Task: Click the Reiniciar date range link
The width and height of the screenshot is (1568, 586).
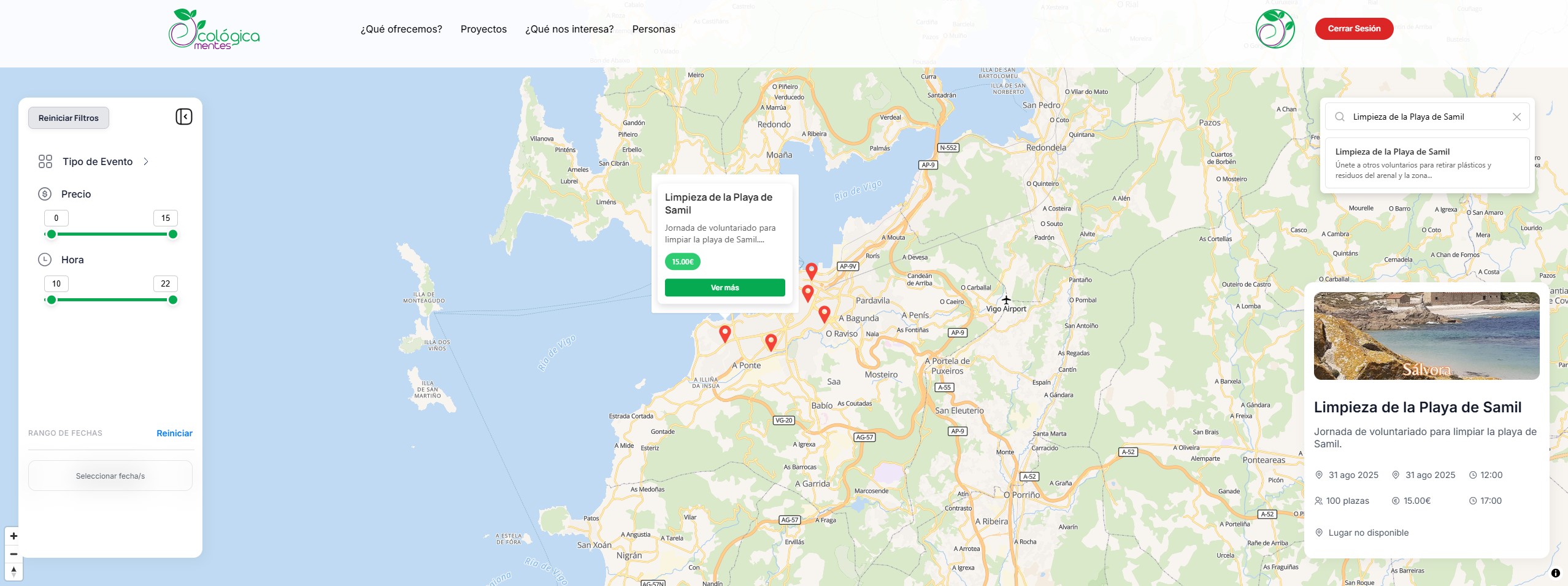Action: [174, 433]
